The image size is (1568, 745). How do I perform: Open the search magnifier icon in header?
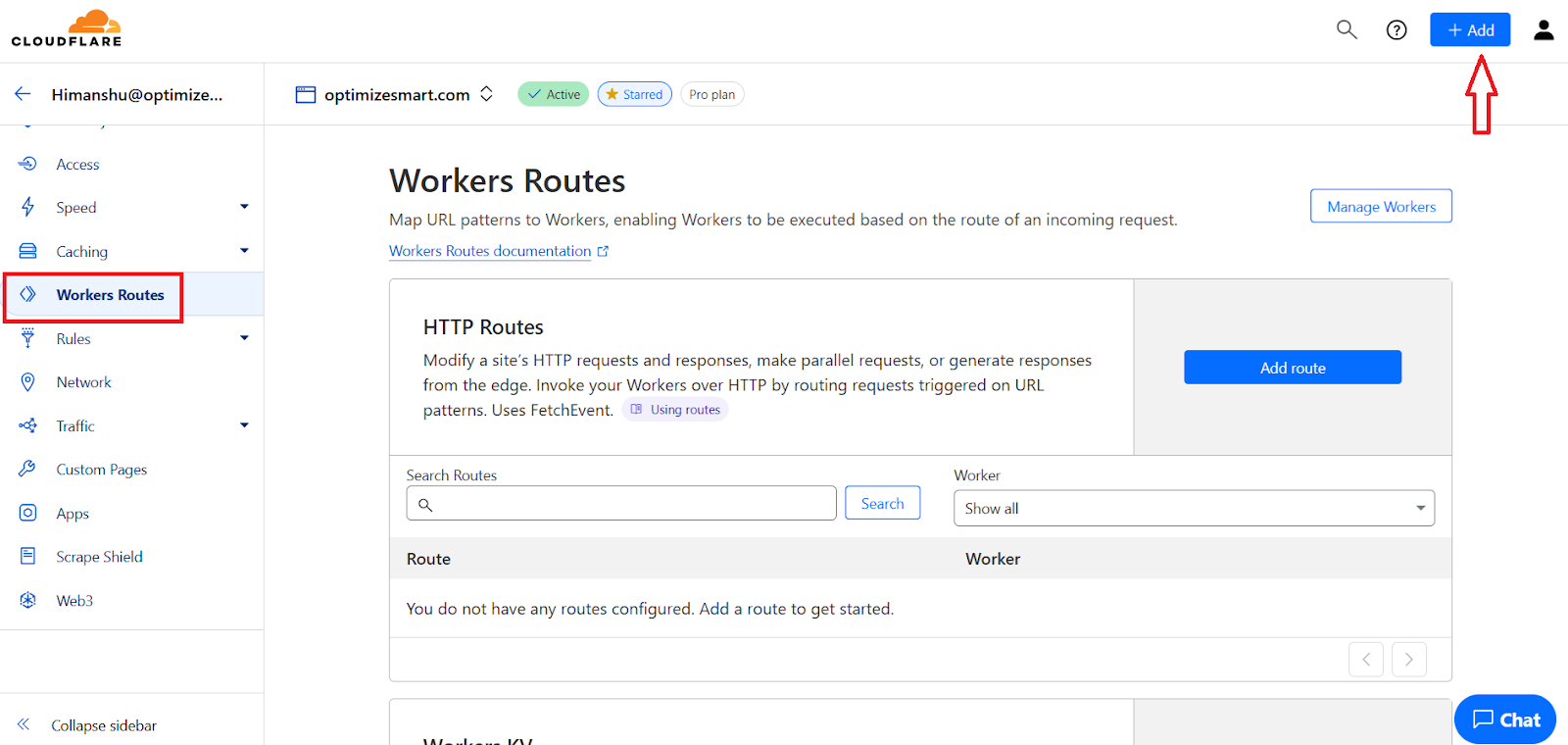point(1347,29)
